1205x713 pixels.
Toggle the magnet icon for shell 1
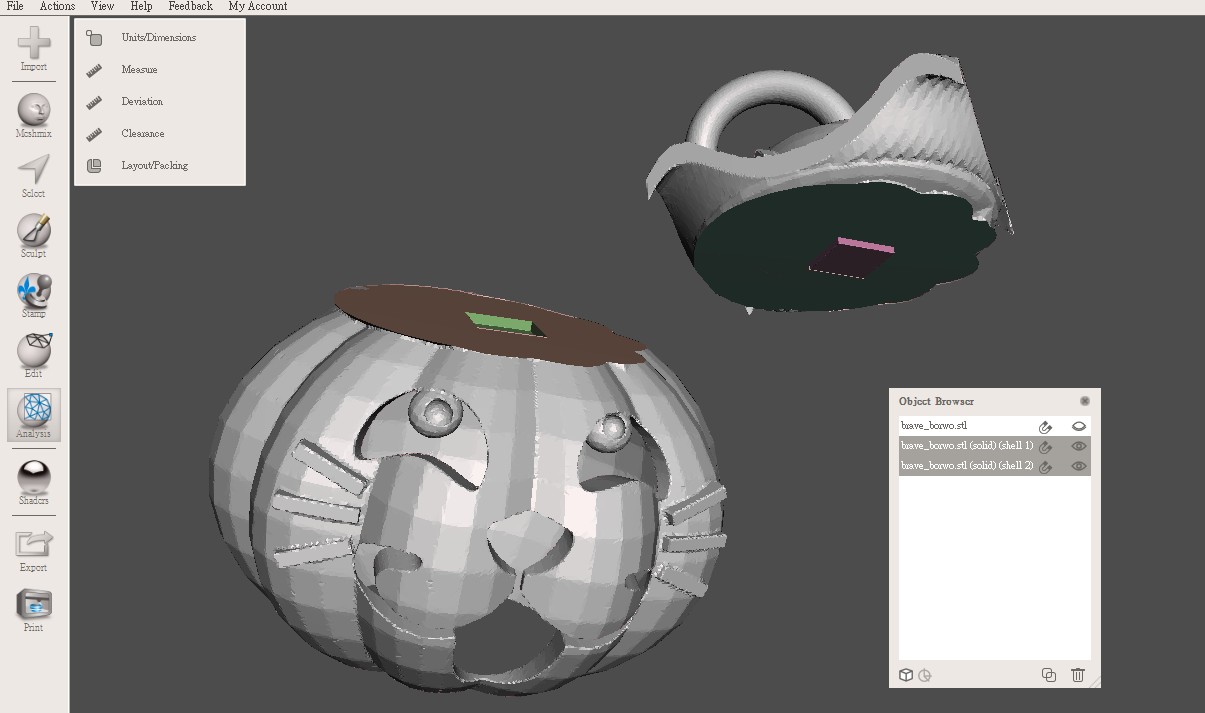pos(1046,447)
